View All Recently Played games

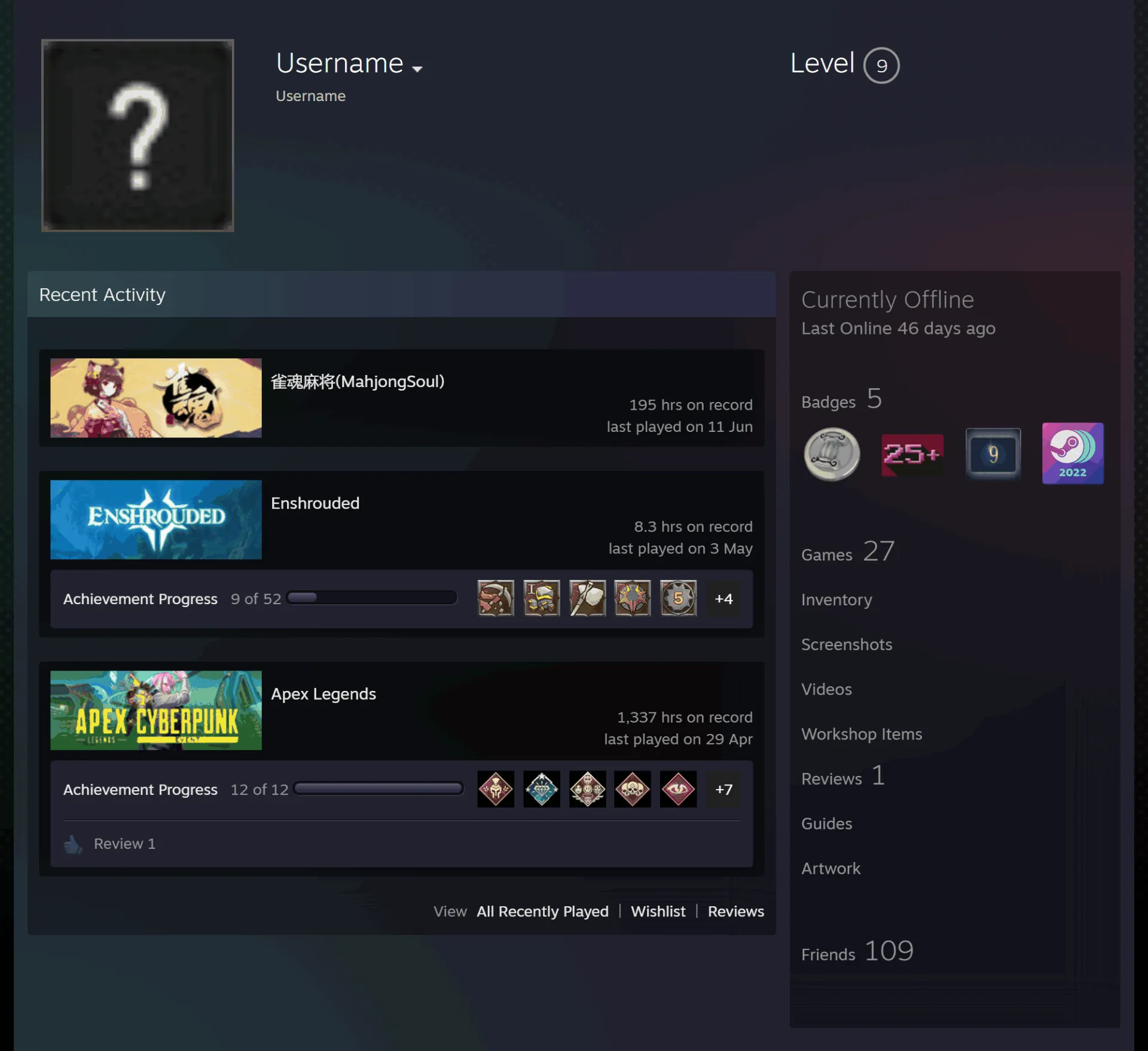click(x=542, y=912)
